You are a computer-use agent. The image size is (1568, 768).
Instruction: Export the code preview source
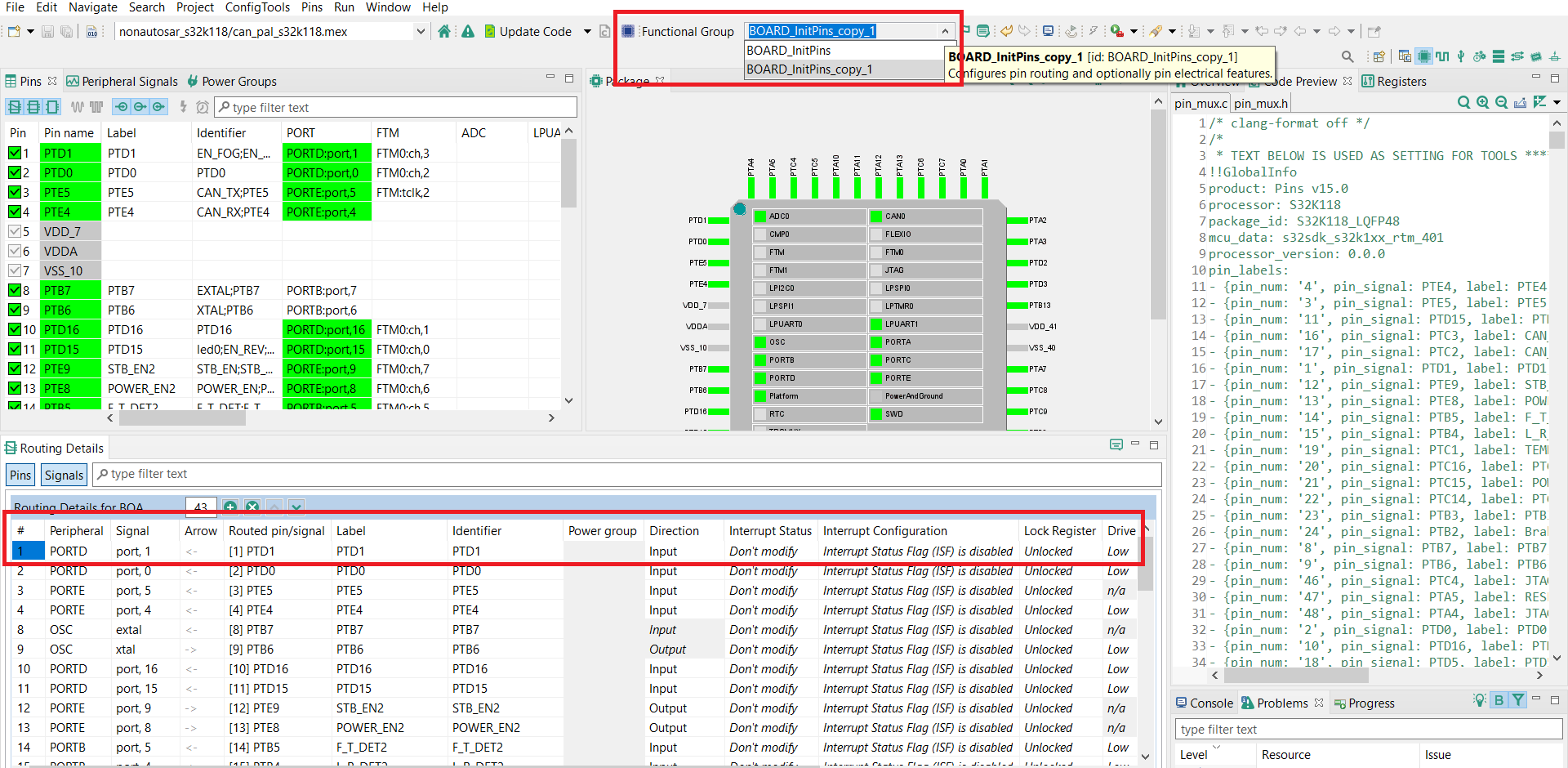click(x=1521, y=102)
